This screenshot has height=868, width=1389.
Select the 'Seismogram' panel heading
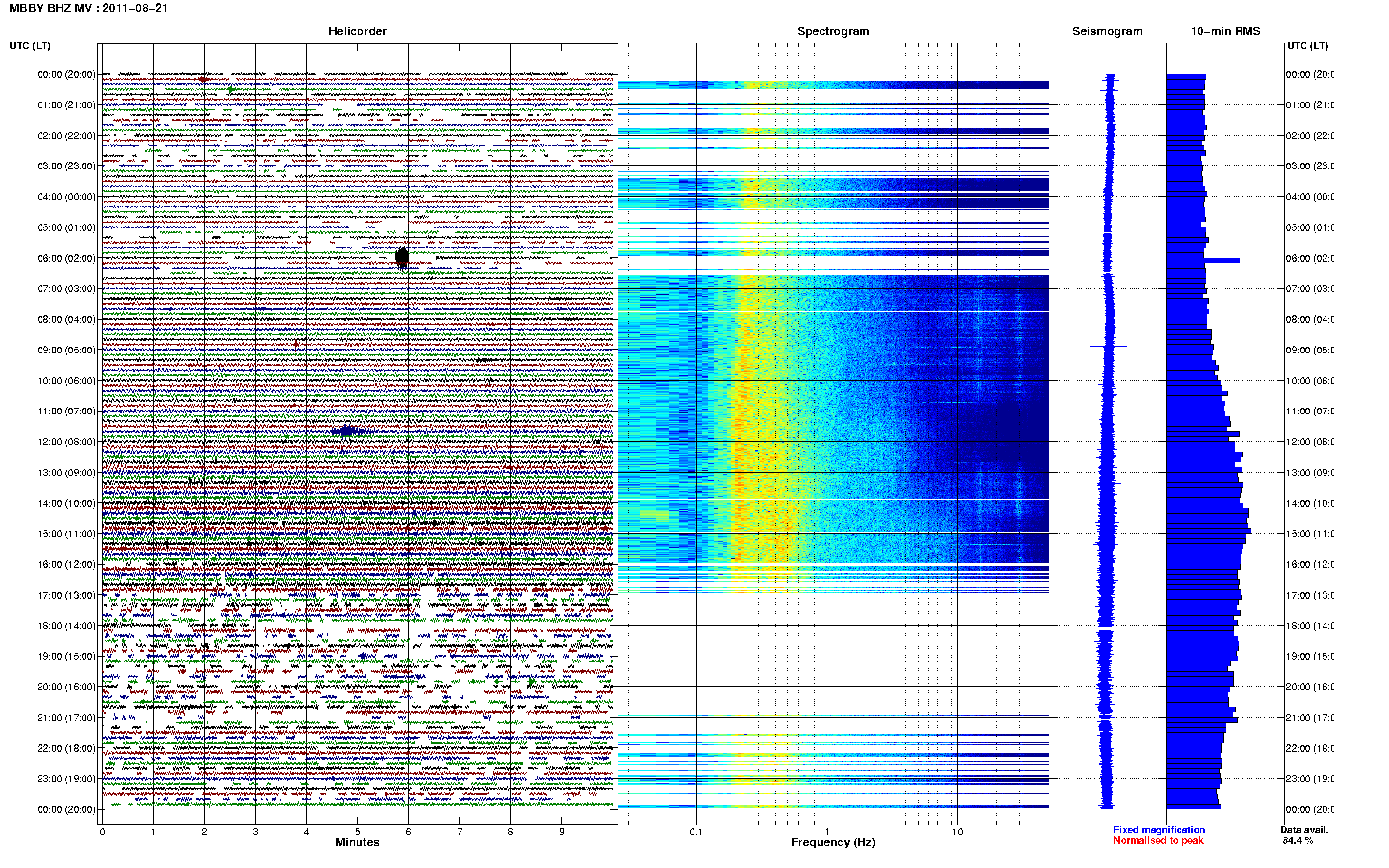pos(1107,32)
